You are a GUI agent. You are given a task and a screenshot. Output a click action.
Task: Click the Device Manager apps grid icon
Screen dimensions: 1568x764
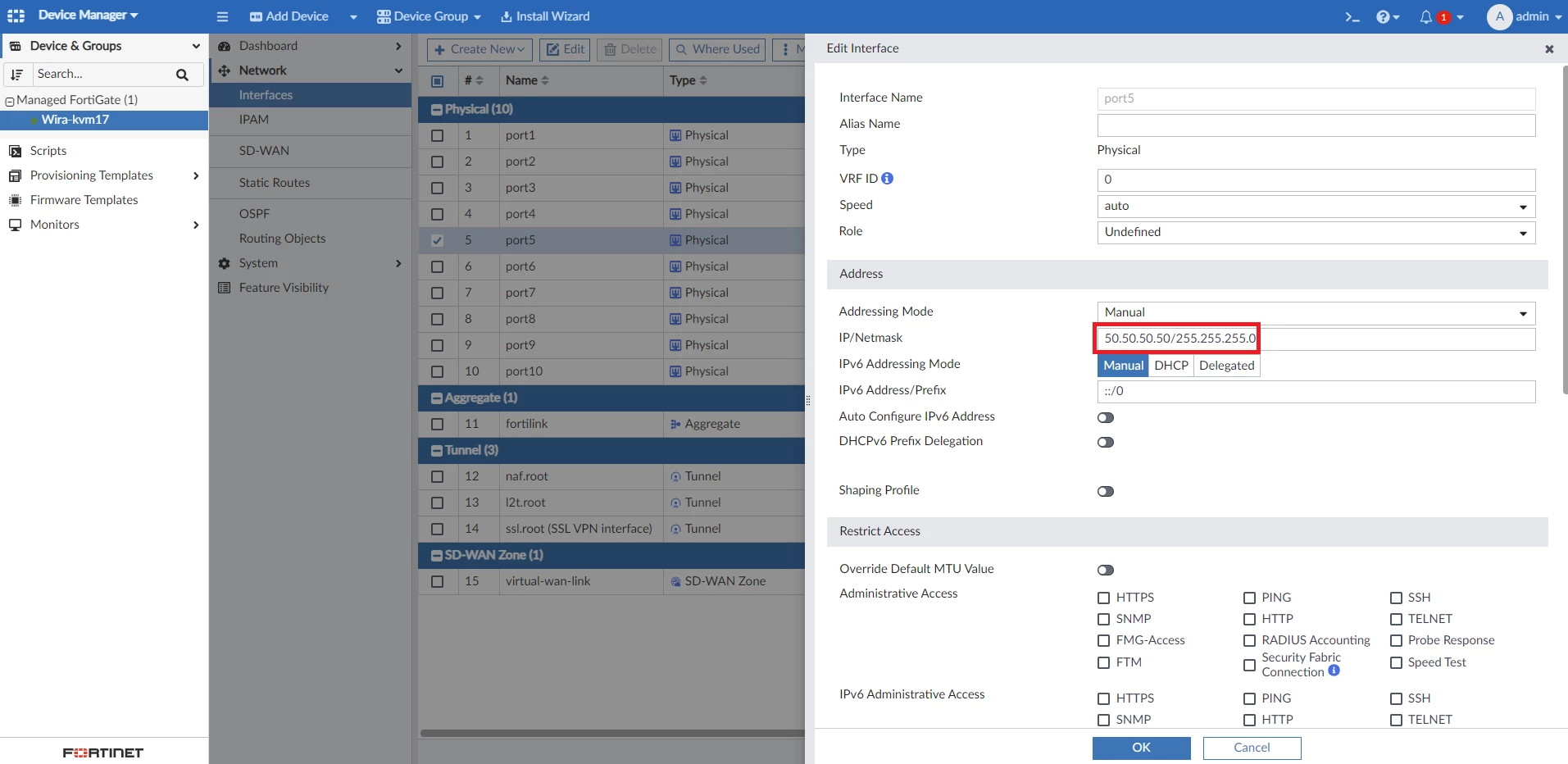(16, 16)
